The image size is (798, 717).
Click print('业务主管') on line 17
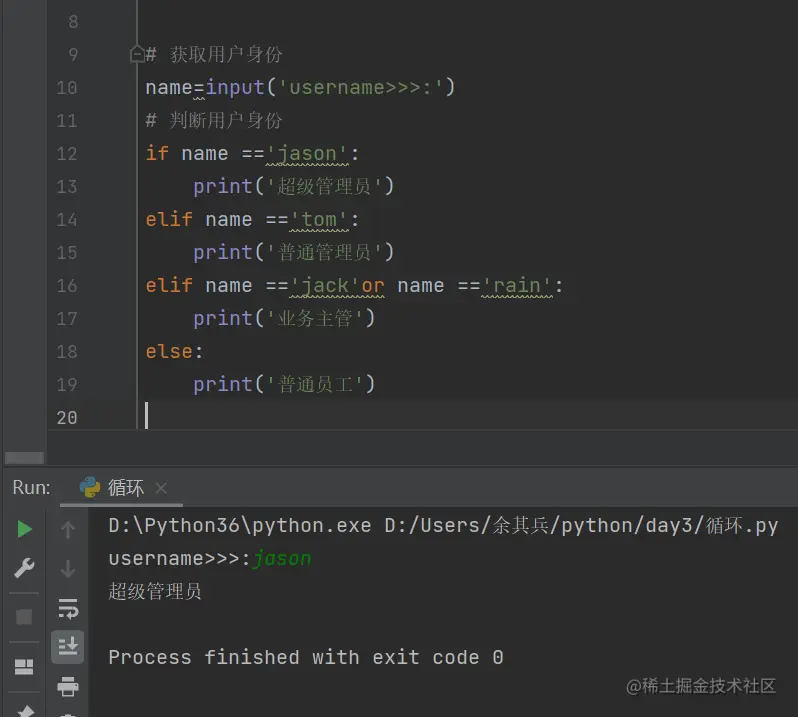point(284,319)
